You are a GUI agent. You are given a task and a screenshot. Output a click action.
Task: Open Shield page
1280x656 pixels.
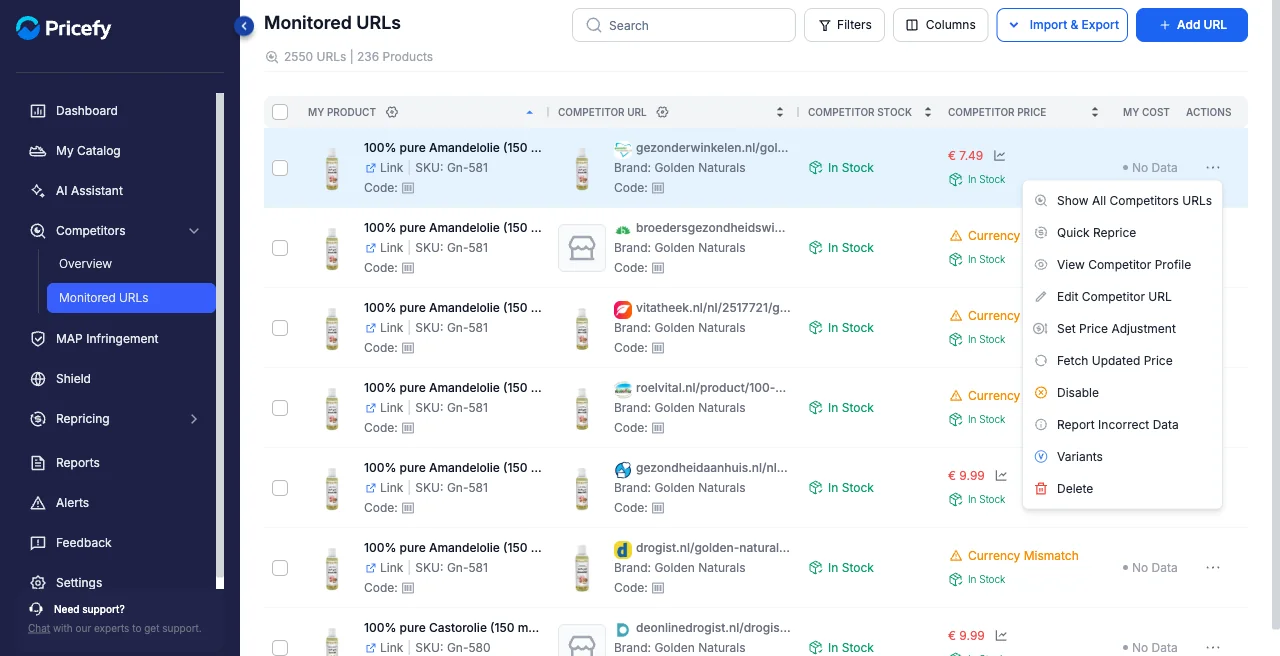click(x=73, y=379)
